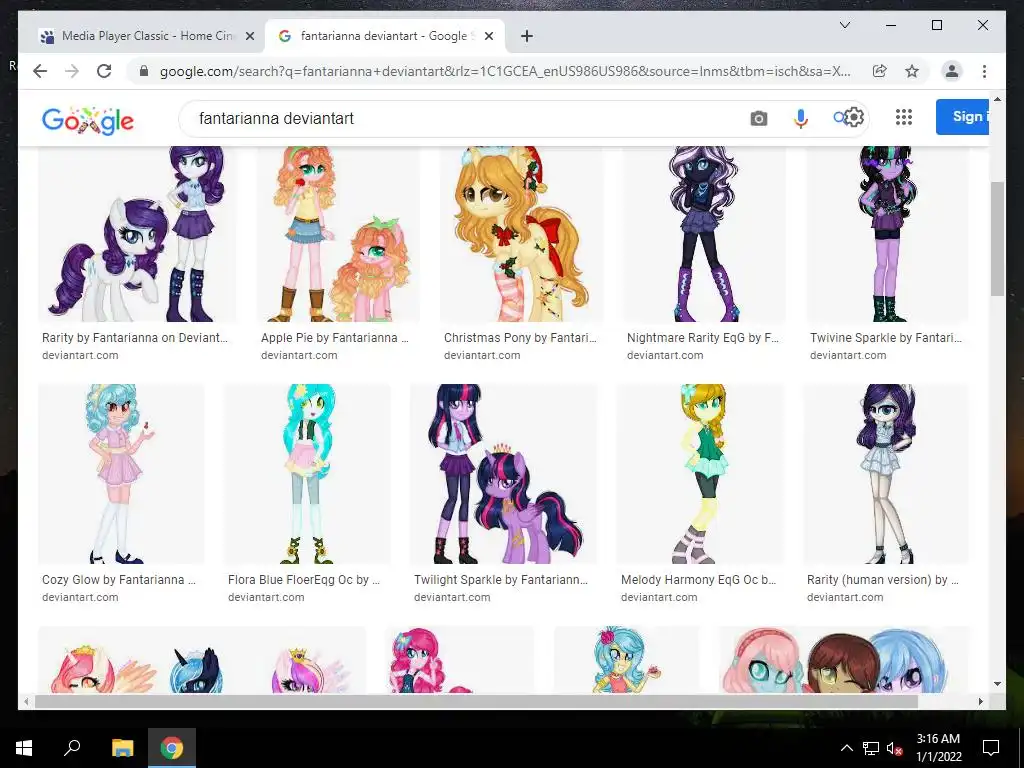The height and width of the screenshot is (768, 1024).
Task: Click the scroll left arrow
Action: tap(26, 701)
